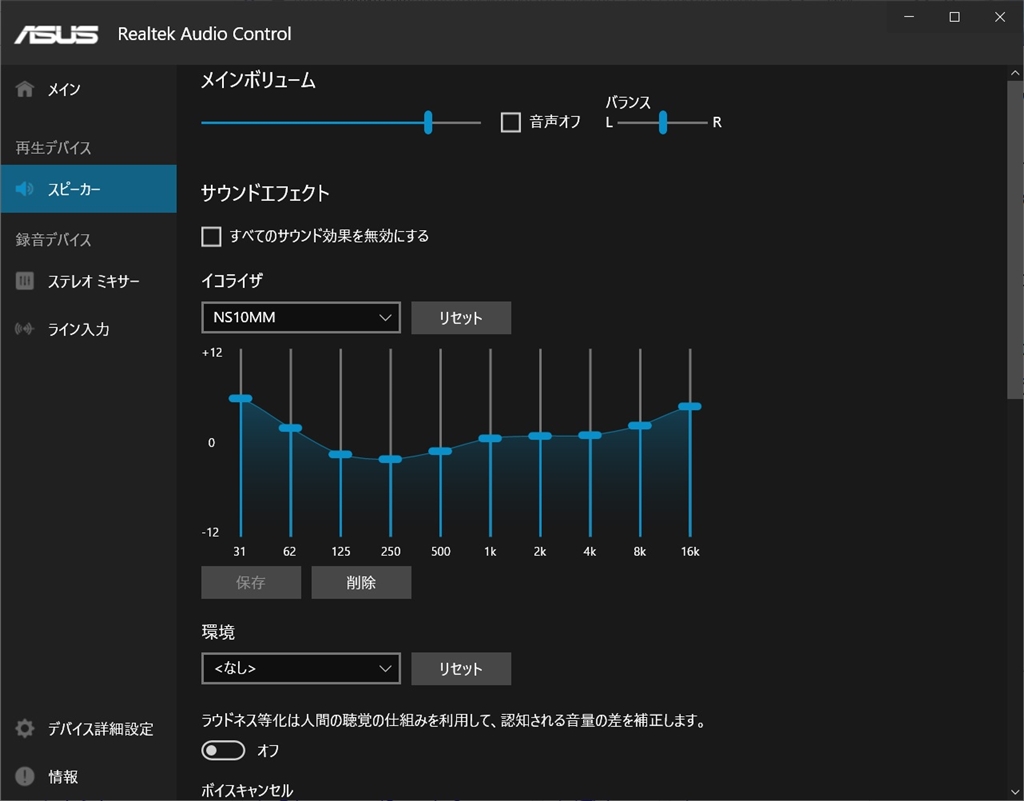This screenshot has width=1024, height=801.
Task: Click リセット next to equalizer preset
Action: point(461,318)
